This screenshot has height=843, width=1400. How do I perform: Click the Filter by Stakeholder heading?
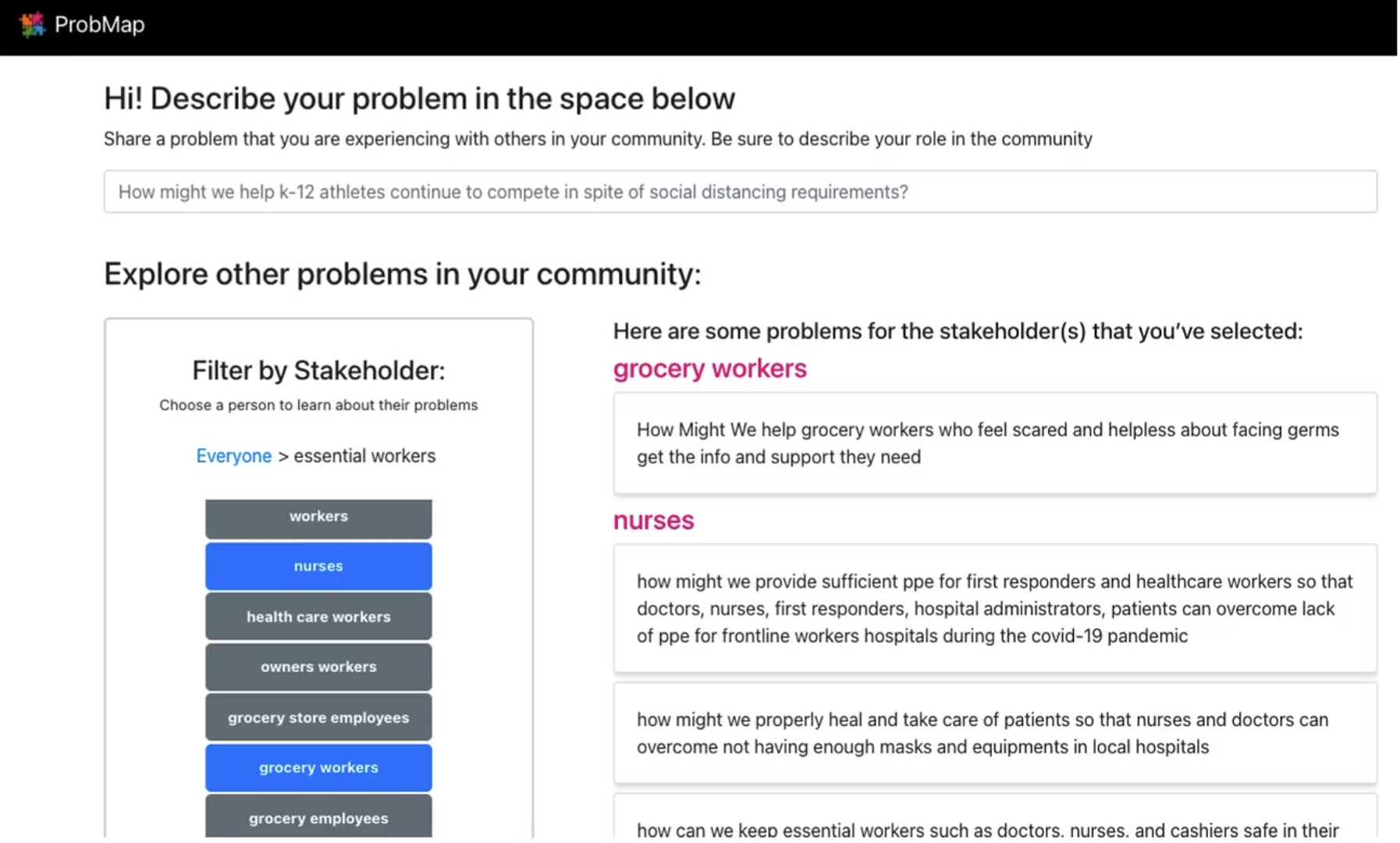[318, 371]
